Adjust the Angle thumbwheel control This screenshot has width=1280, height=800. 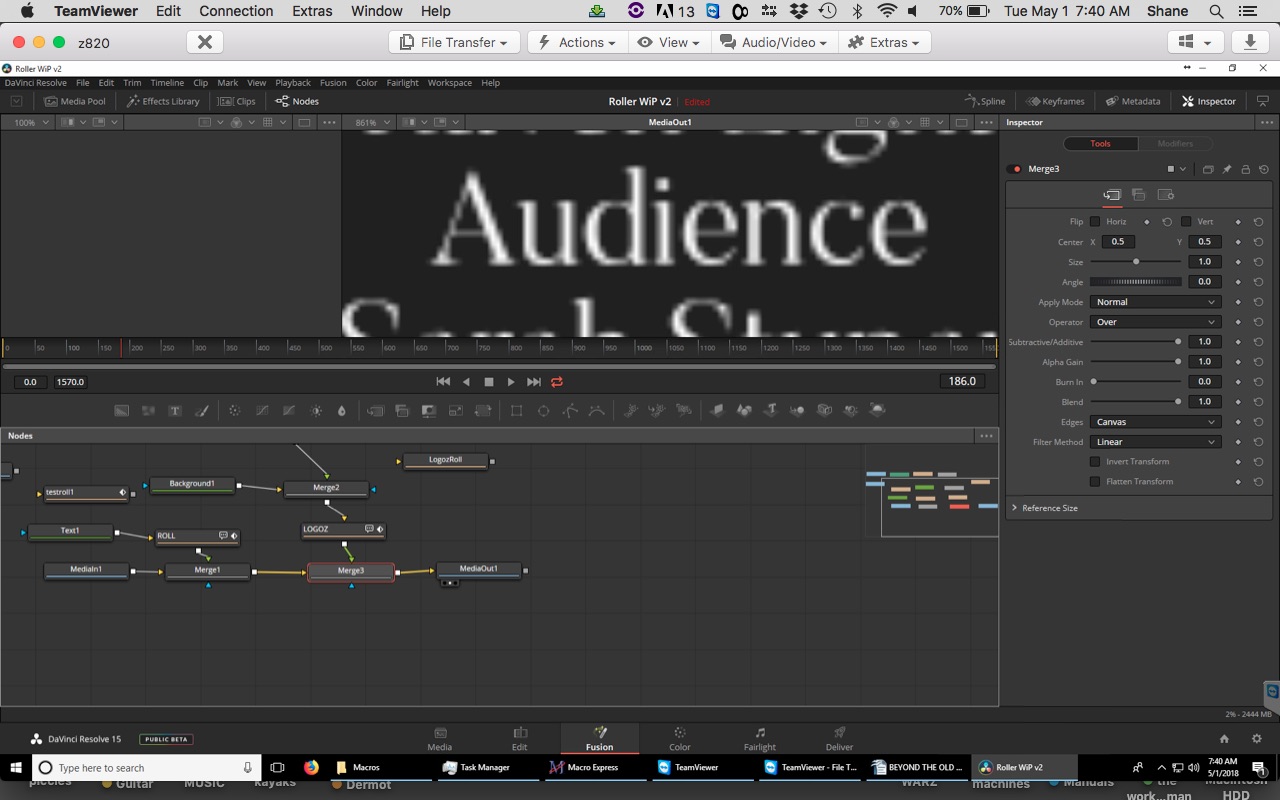coord(1136,282)
